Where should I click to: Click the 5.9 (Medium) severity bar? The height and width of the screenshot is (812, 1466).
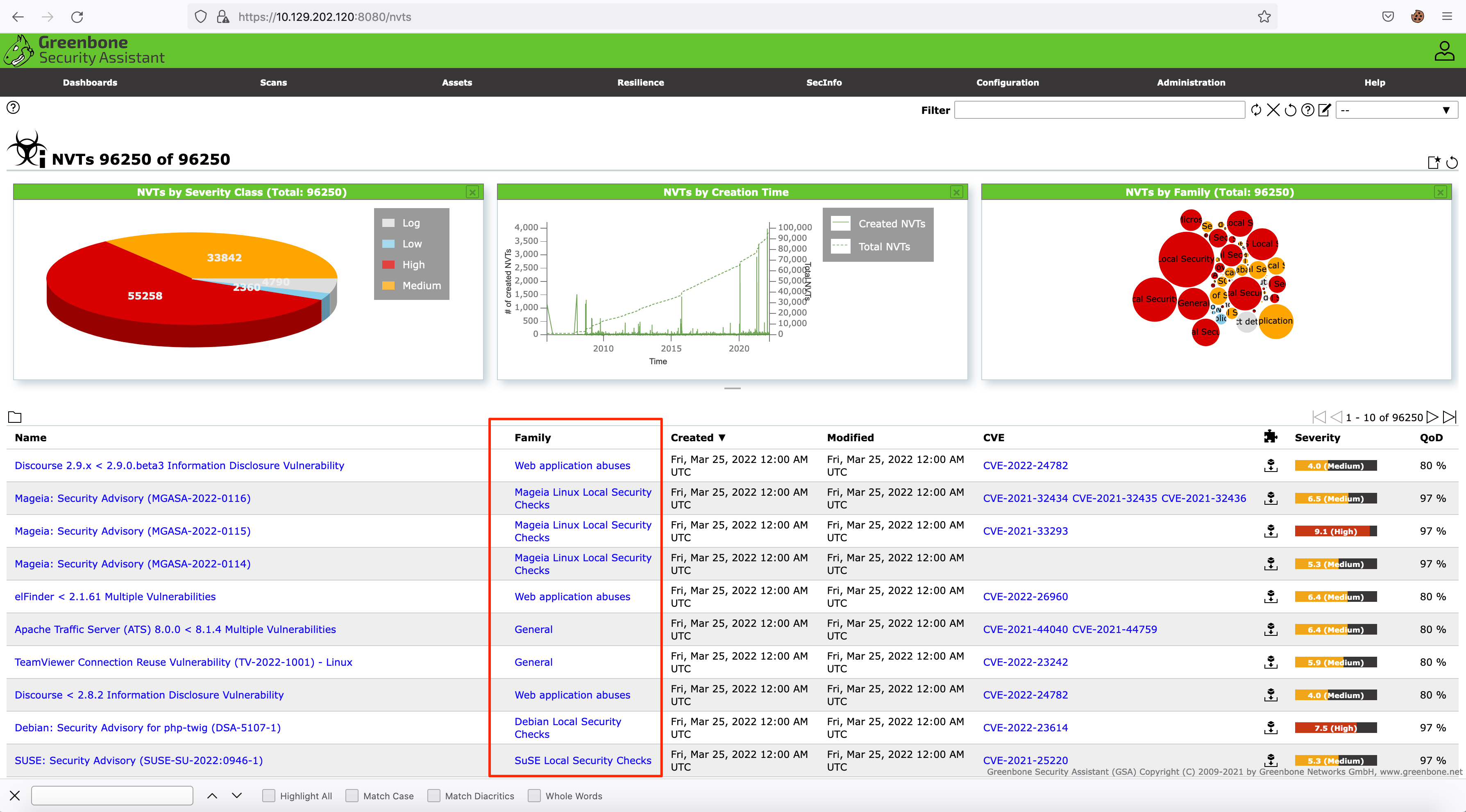(x=1336, y=662)
